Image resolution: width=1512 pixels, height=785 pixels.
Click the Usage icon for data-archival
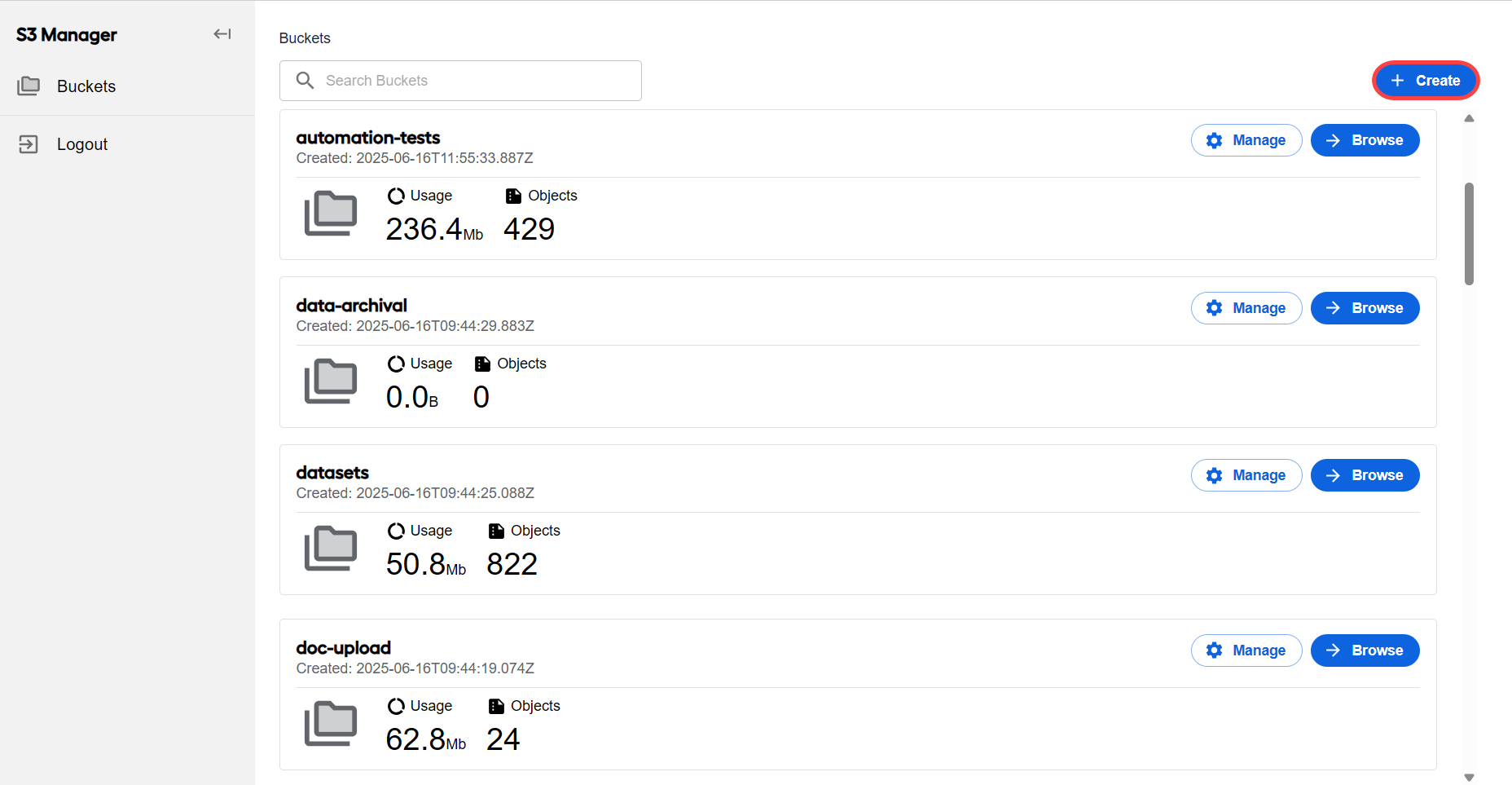click(x=396, y=364)
